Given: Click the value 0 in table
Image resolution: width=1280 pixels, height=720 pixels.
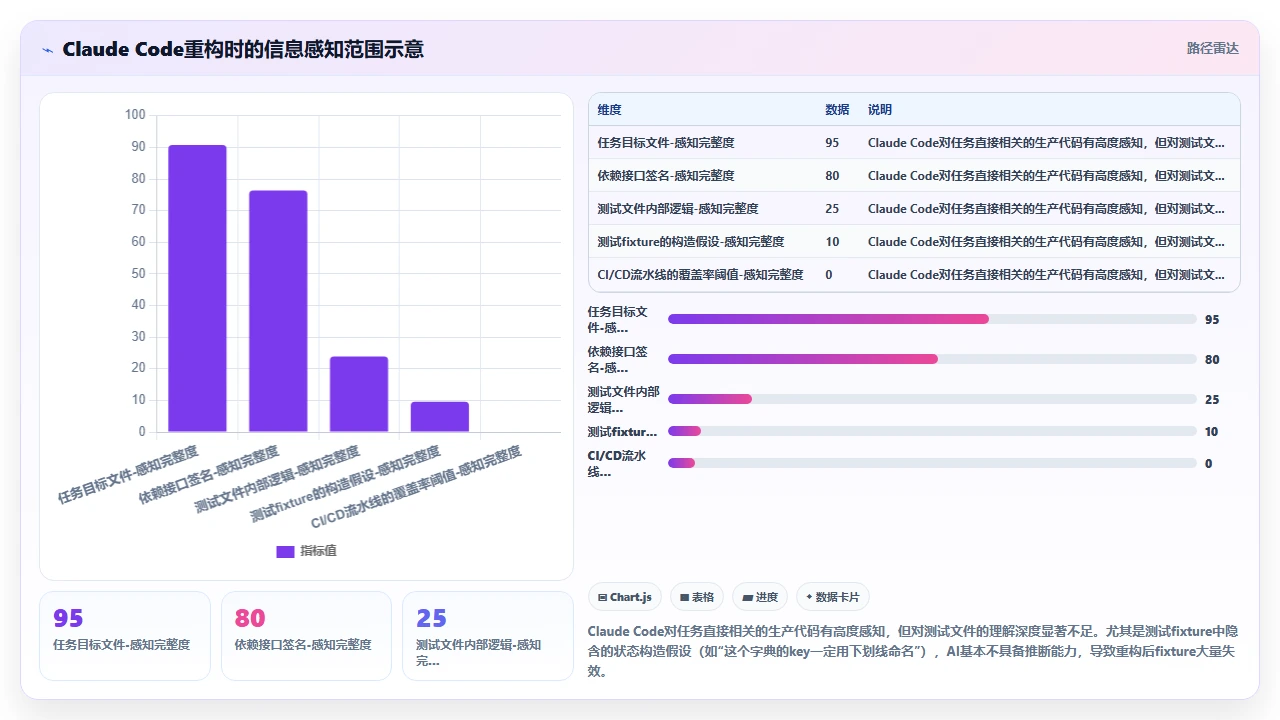Looking at the screenshot, I should point(829,275).
